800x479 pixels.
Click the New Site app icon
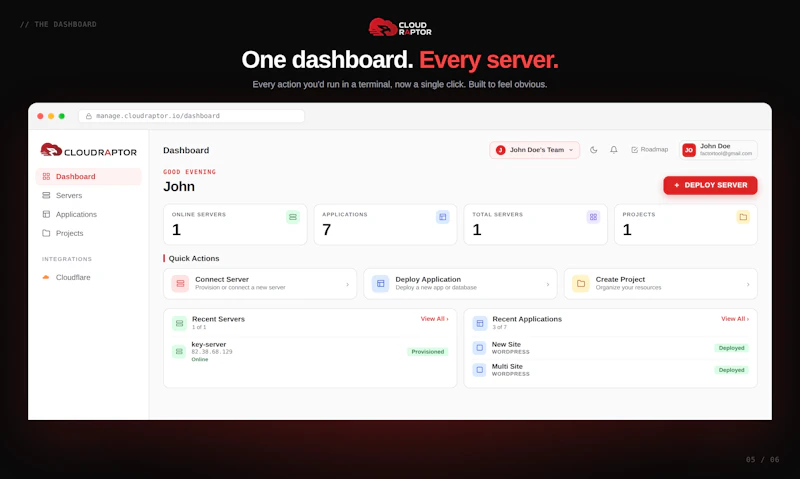pyautogui.click(x=480, y=348)
